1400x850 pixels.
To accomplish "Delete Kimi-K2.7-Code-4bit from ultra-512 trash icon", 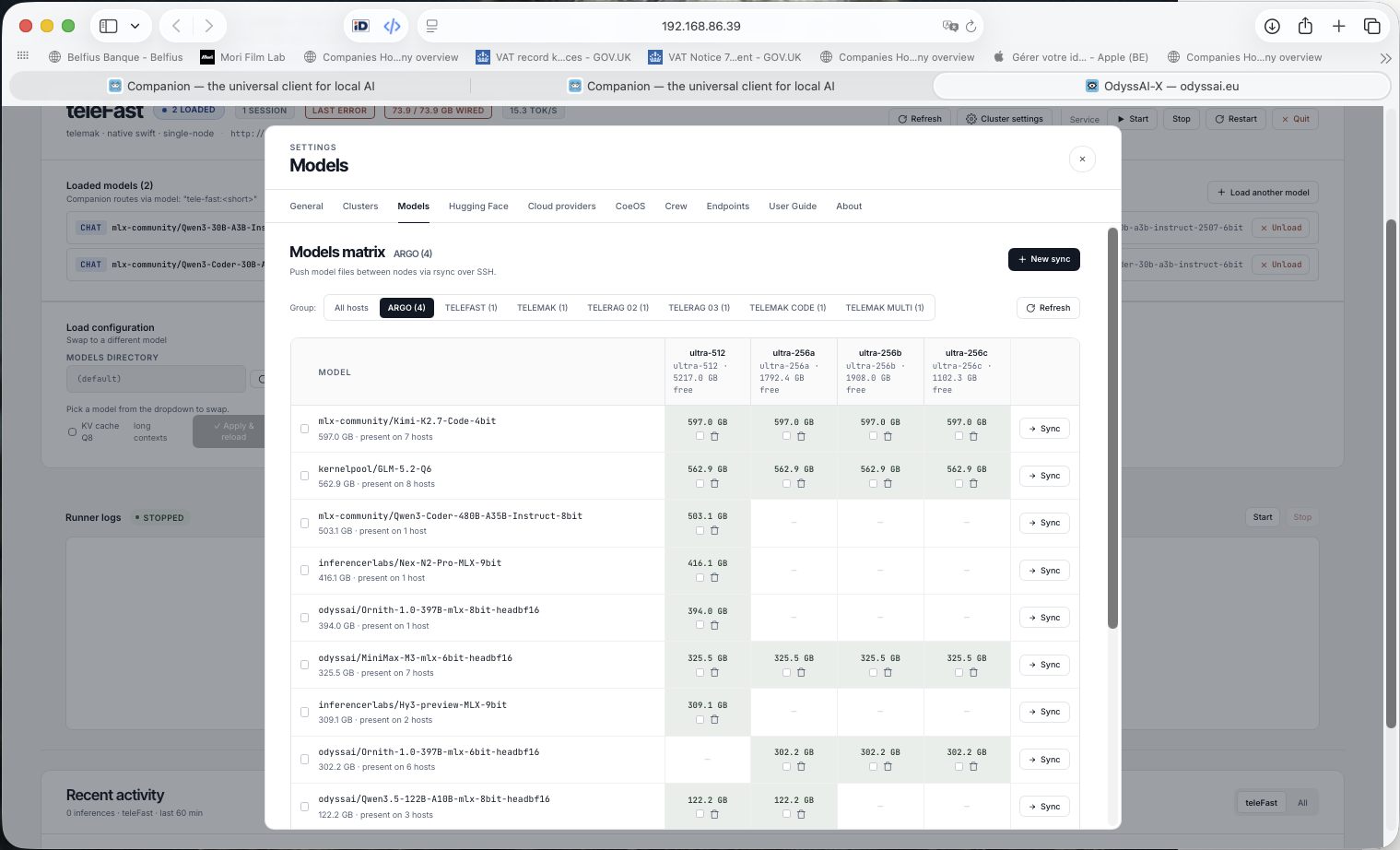I will click(714, 436).
